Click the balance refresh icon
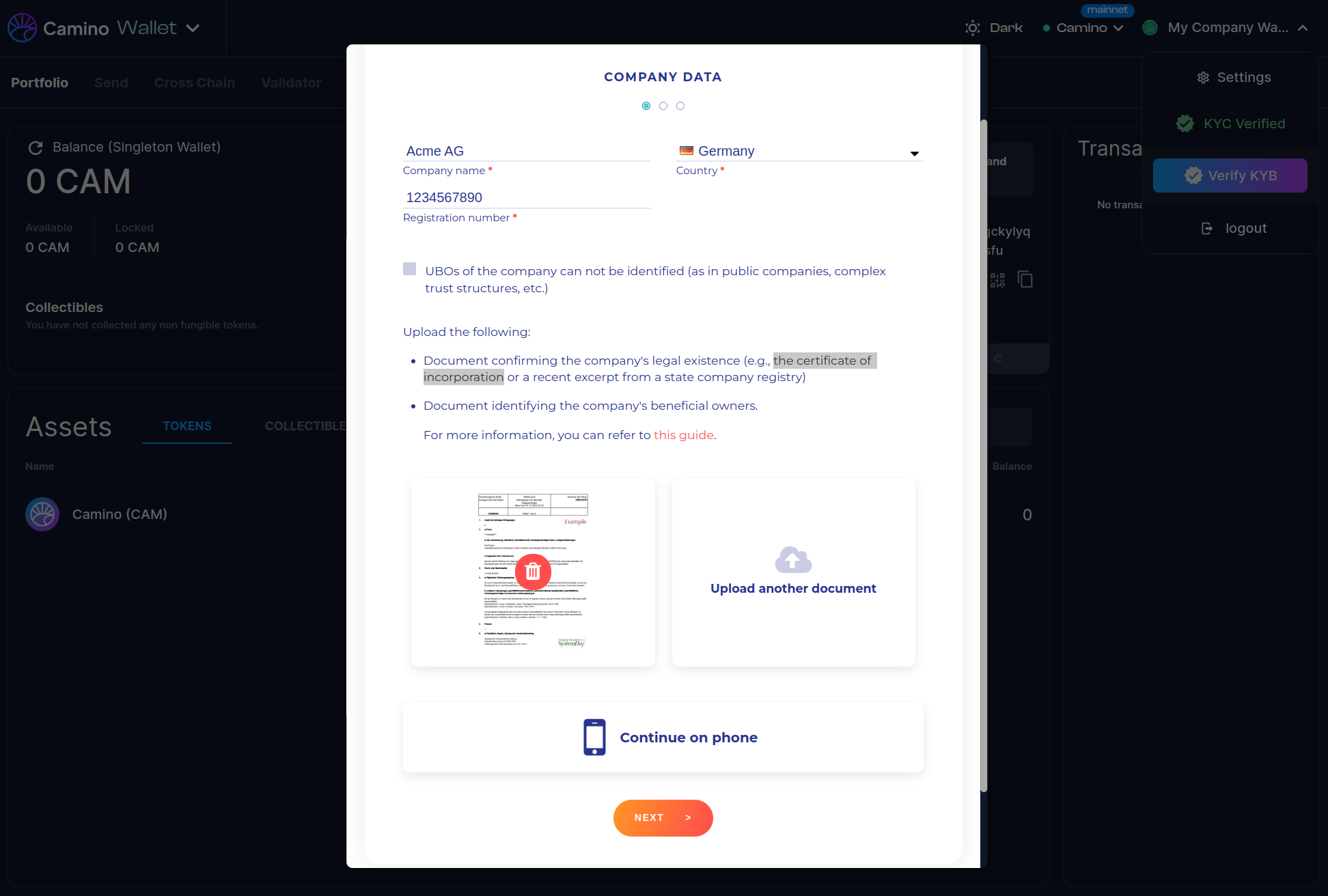Viewport: 1328px width, 896px height. click(x=36, y=148)
